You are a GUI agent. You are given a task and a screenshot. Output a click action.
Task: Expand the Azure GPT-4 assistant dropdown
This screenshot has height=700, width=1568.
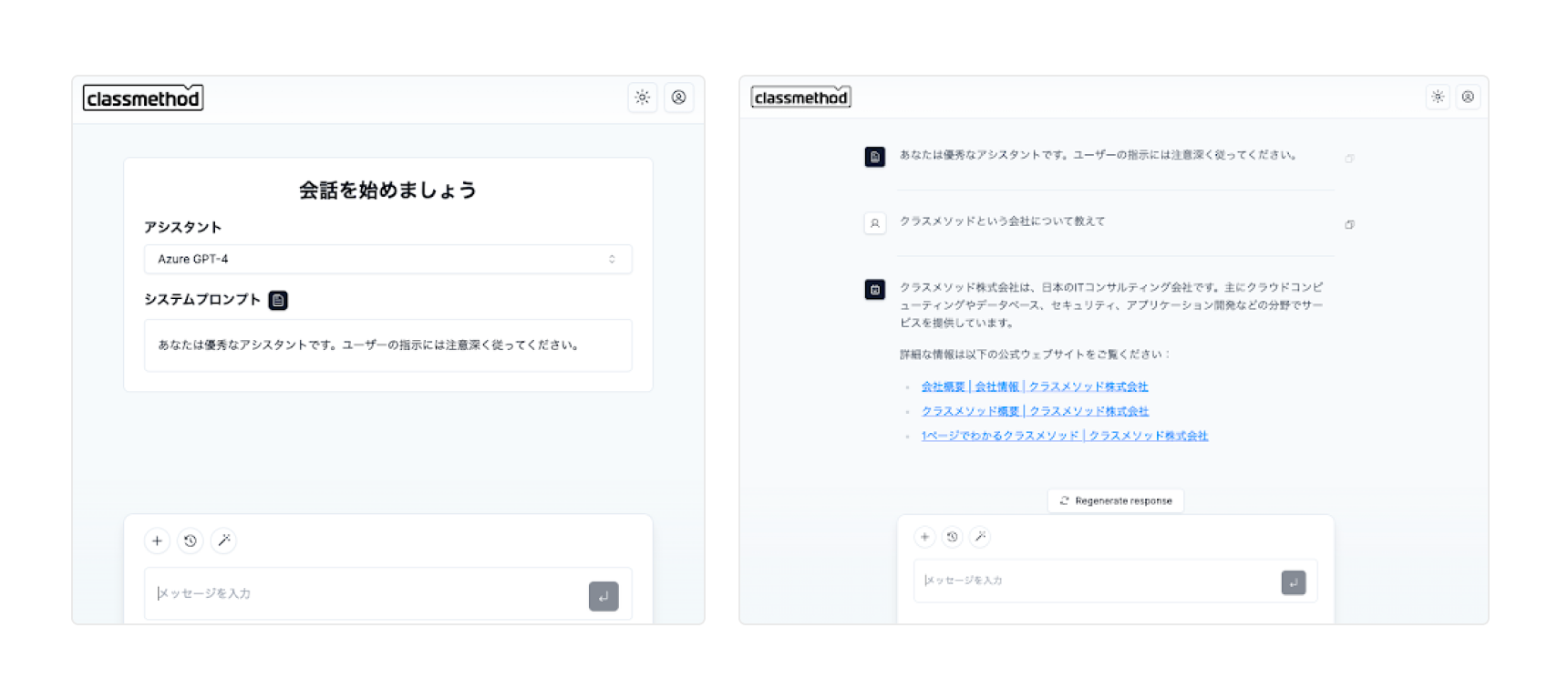coord(387,259)
